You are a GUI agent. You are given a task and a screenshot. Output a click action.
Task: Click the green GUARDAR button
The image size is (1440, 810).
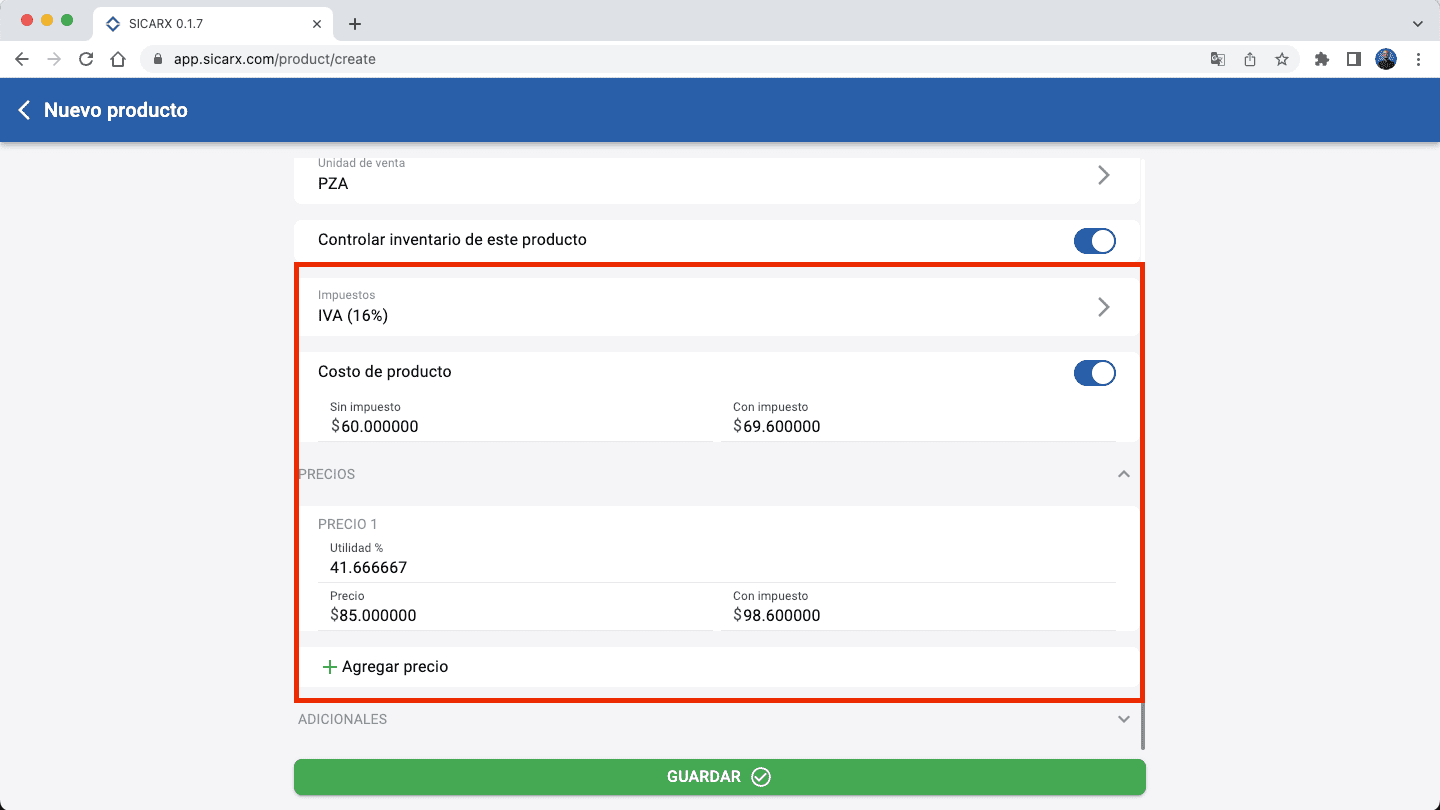tap(719, 777)
